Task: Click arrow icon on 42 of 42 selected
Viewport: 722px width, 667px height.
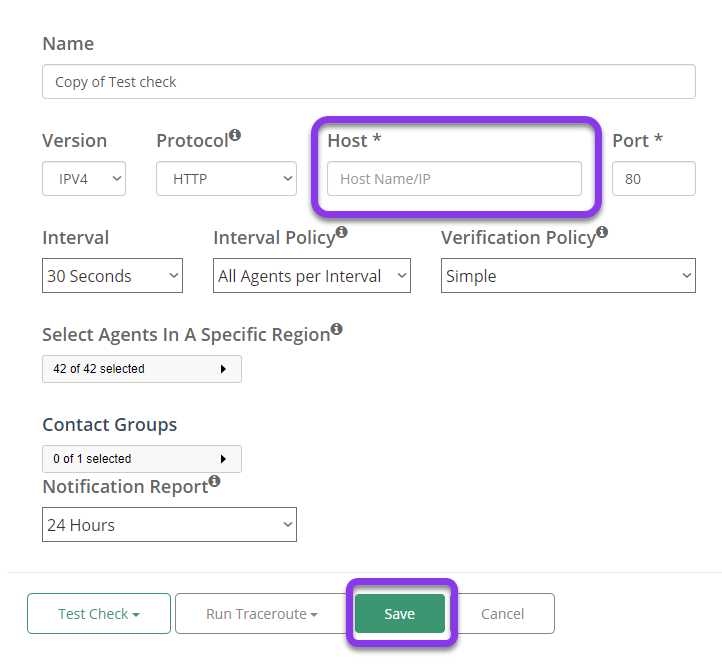Action: tap(223, 369)
